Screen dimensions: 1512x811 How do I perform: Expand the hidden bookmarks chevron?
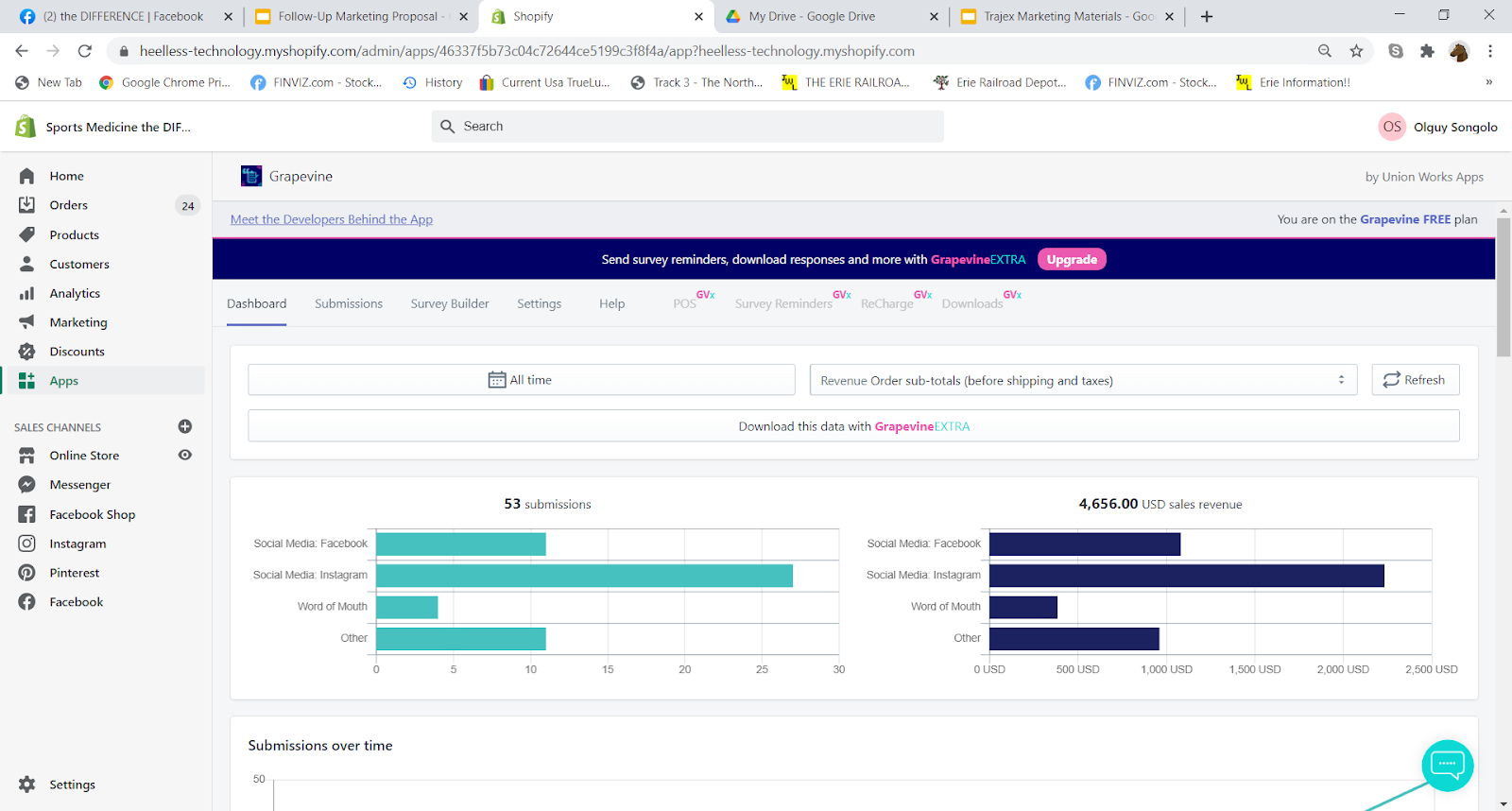(x=1488, y=82)
